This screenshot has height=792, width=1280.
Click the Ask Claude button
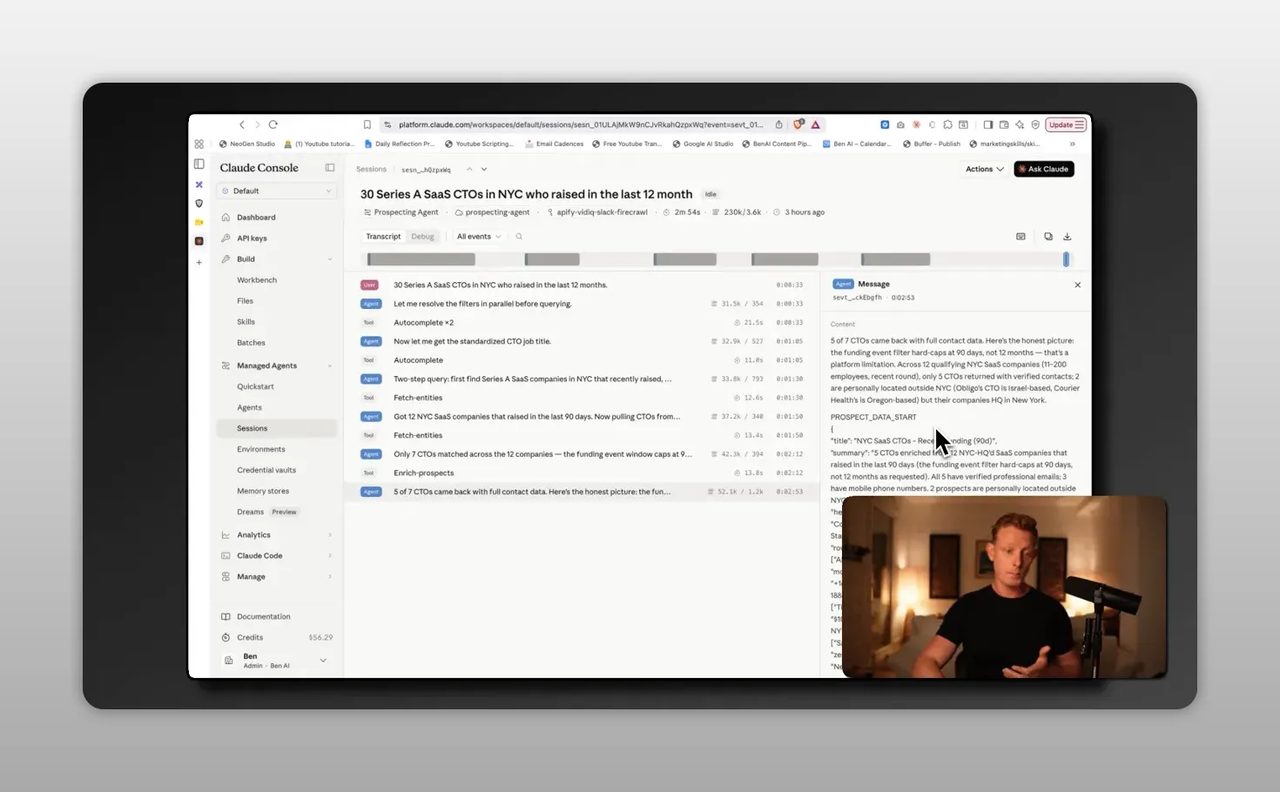(x=1044, y=169)
